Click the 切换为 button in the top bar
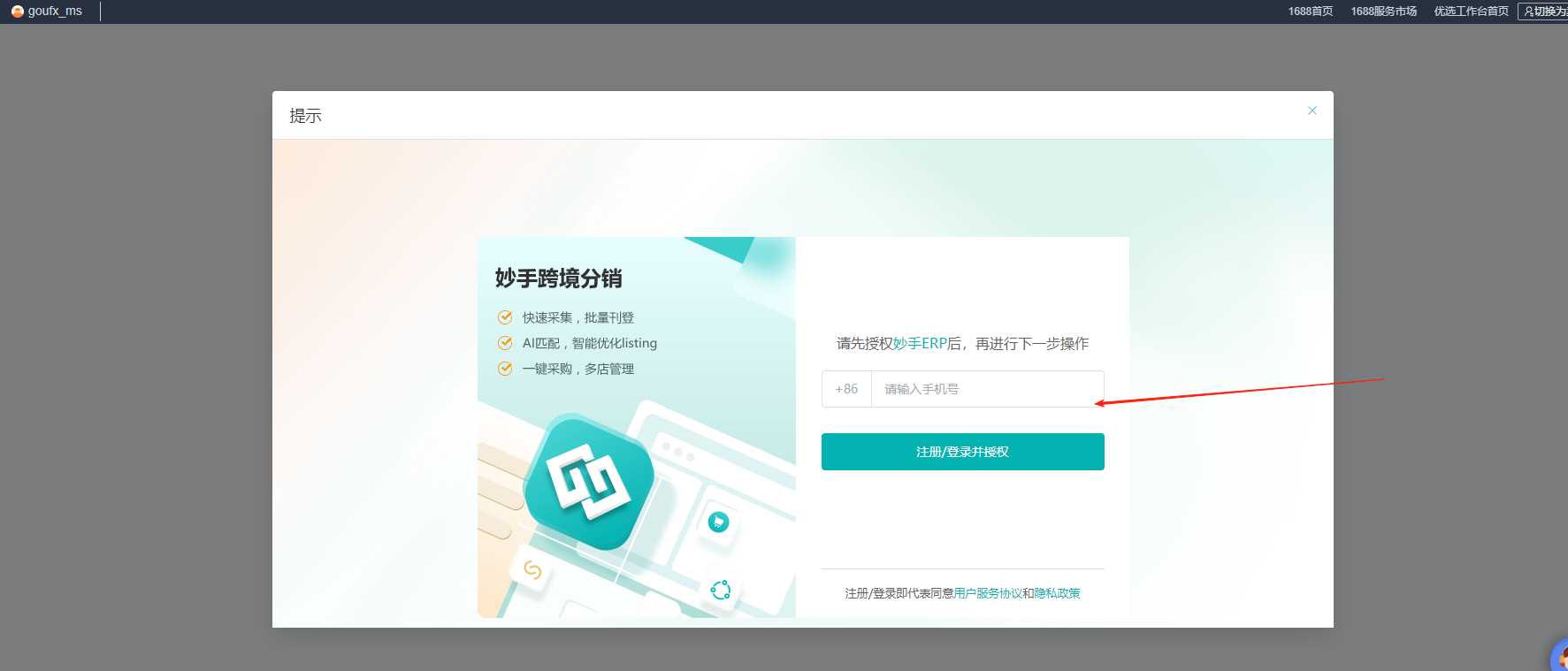The width and height of the screenshot is (1568, 671). pyautogui.click(x=1544, y=11)
